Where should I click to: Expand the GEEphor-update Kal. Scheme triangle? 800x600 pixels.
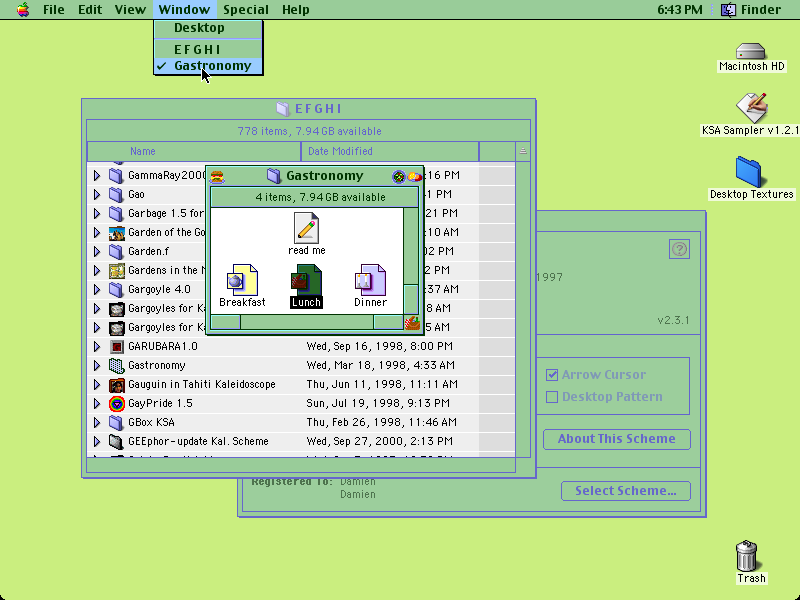click(x=97, y=441)
